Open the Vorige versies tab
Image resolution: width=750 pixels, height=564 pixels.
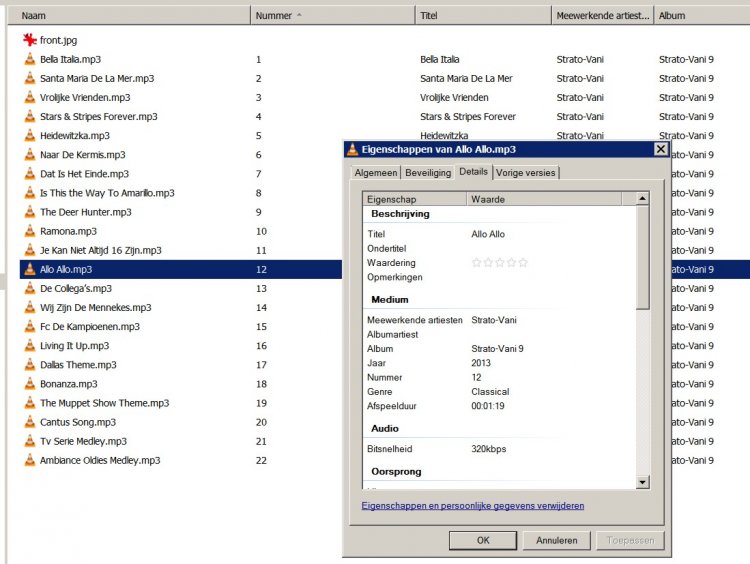coord(526,173)
